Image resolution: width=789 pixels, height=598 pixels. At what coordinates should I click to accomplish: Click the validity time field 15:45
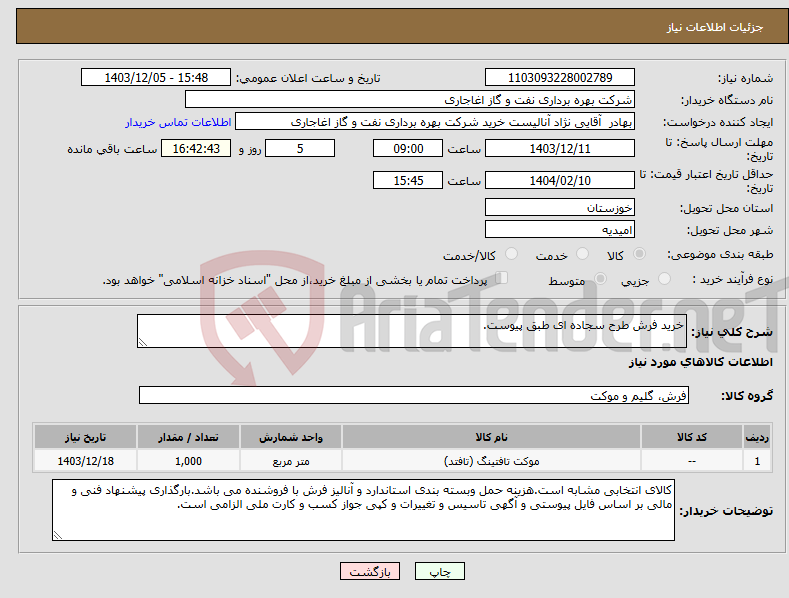pyautogui.click(x=408, y=180)
